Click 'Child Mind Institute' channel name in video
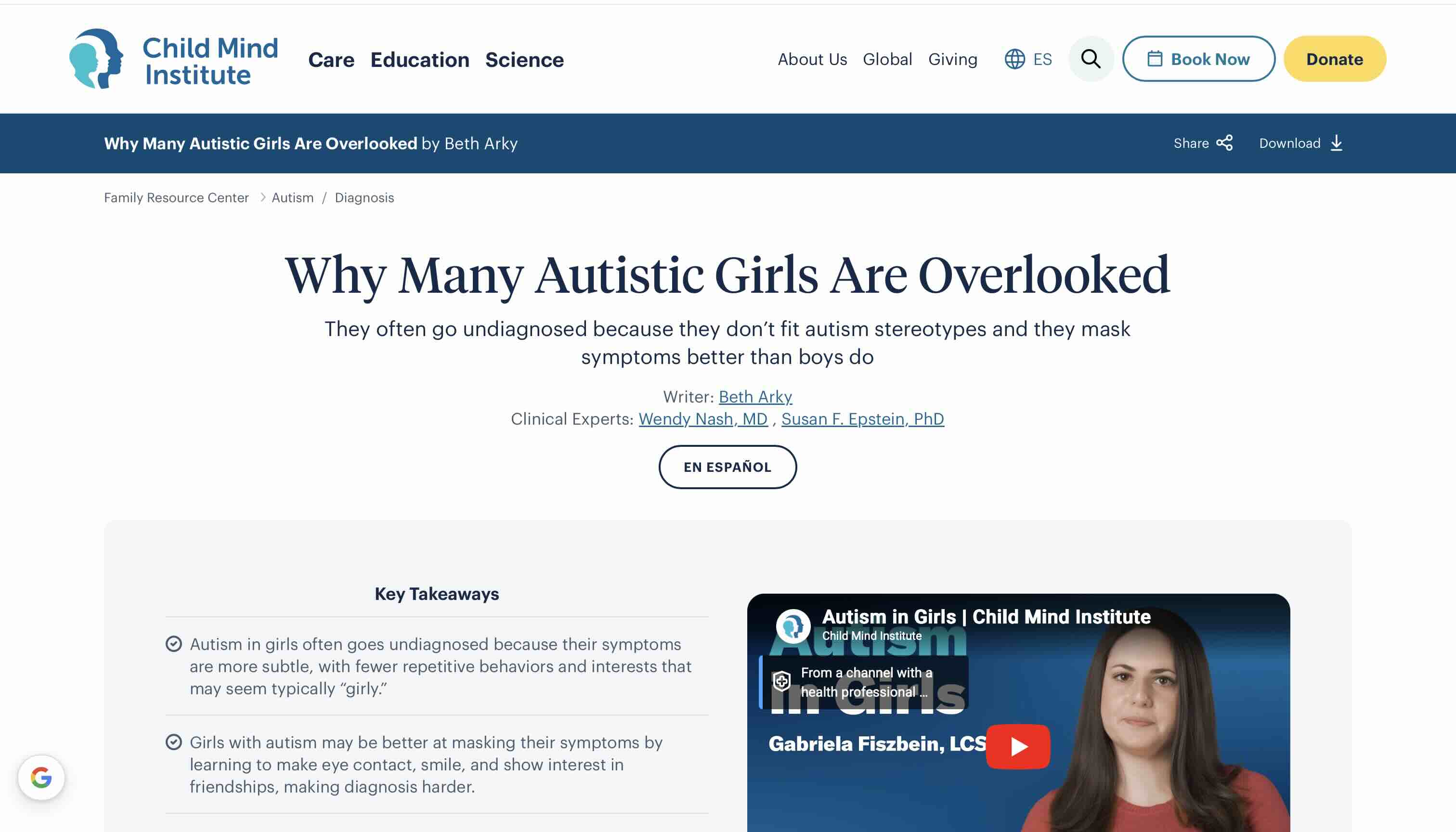The height and width of the screenshot is (832, 1456). click(x=871, y=636)
